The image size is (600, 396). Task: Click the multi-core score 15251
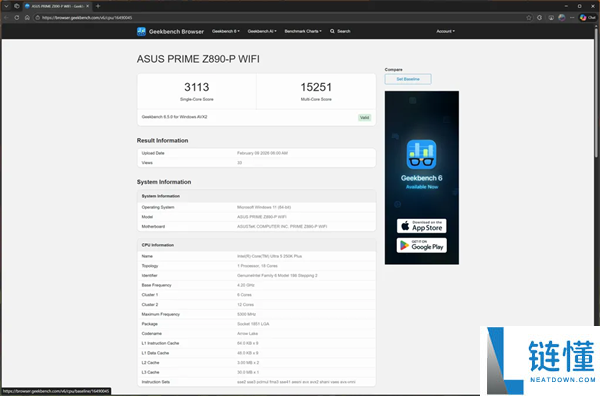(316, 87)
